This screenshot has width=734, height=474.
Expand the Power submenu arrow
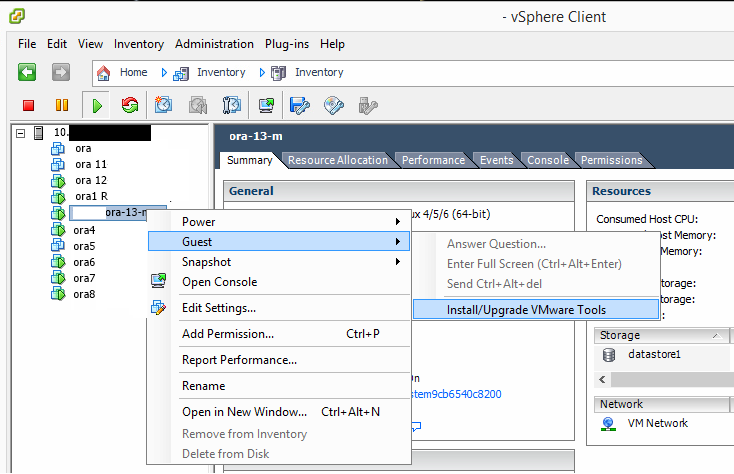click(x=397, y=221)
